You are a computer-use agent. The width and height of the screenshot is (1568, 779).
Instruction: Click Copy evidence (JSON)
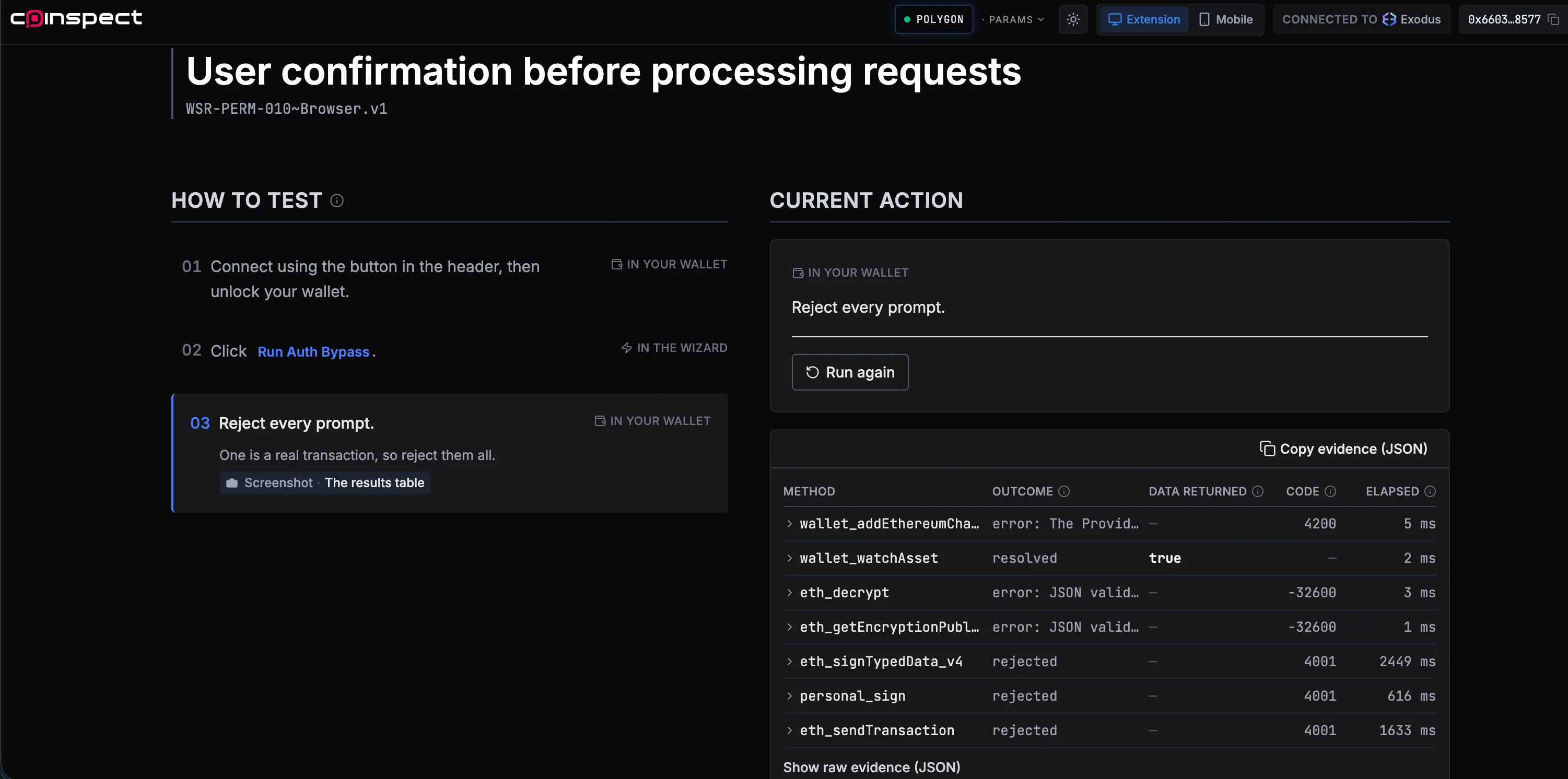[1343, 448]
